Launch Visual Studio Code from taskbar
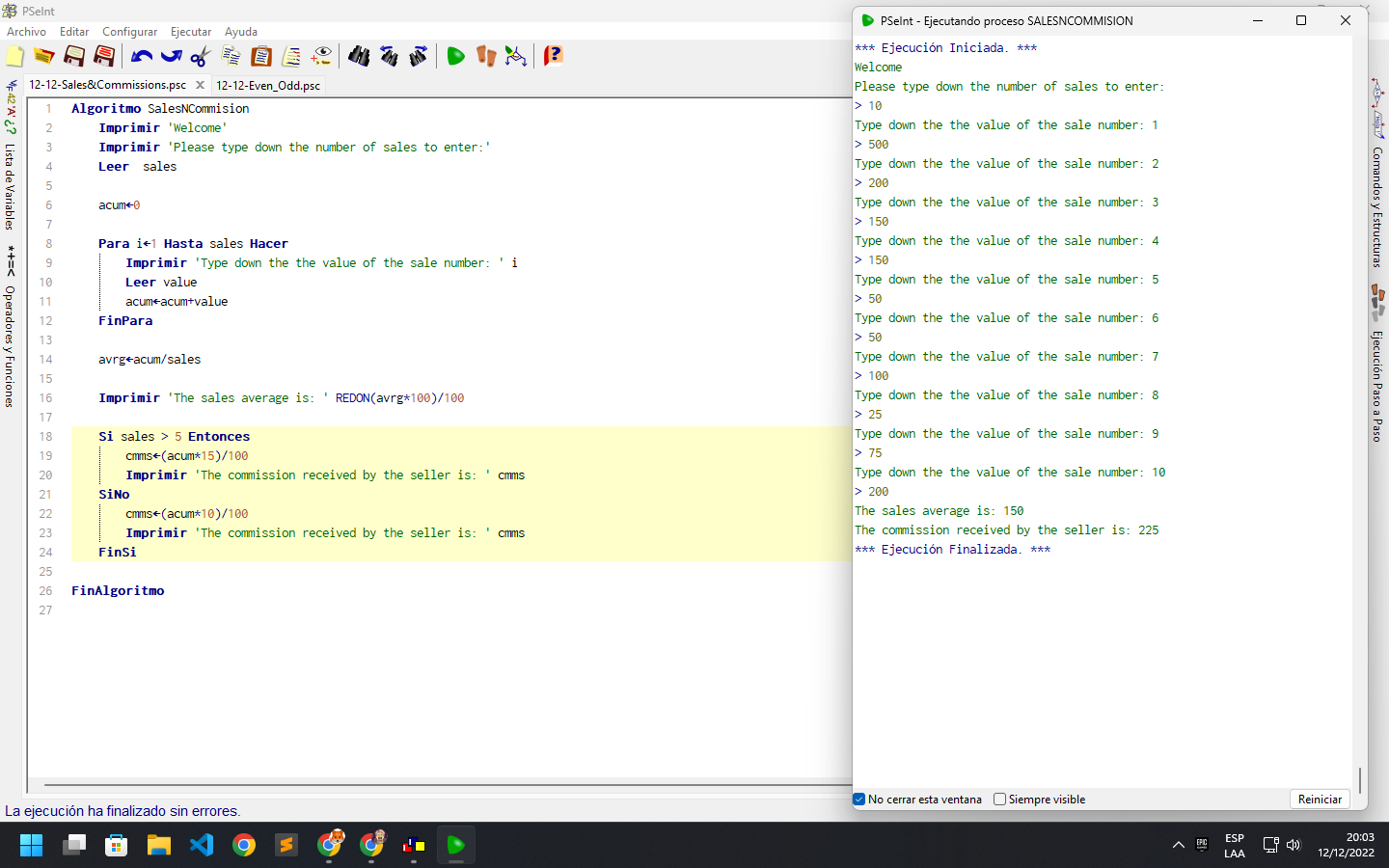Screen dimensions: 1389x868 tap(202, 846)
